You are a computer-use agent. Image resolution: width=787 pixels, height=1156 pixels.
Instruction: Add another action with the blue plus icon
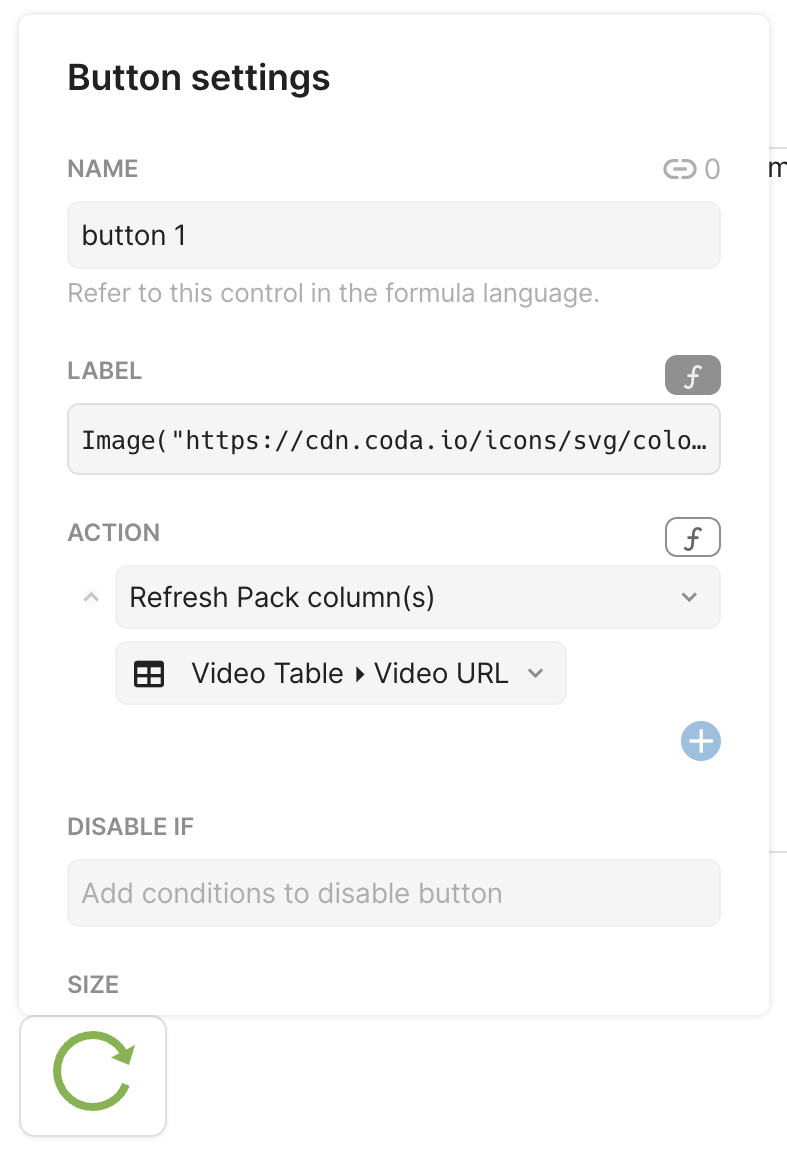[x=700, y=742]
